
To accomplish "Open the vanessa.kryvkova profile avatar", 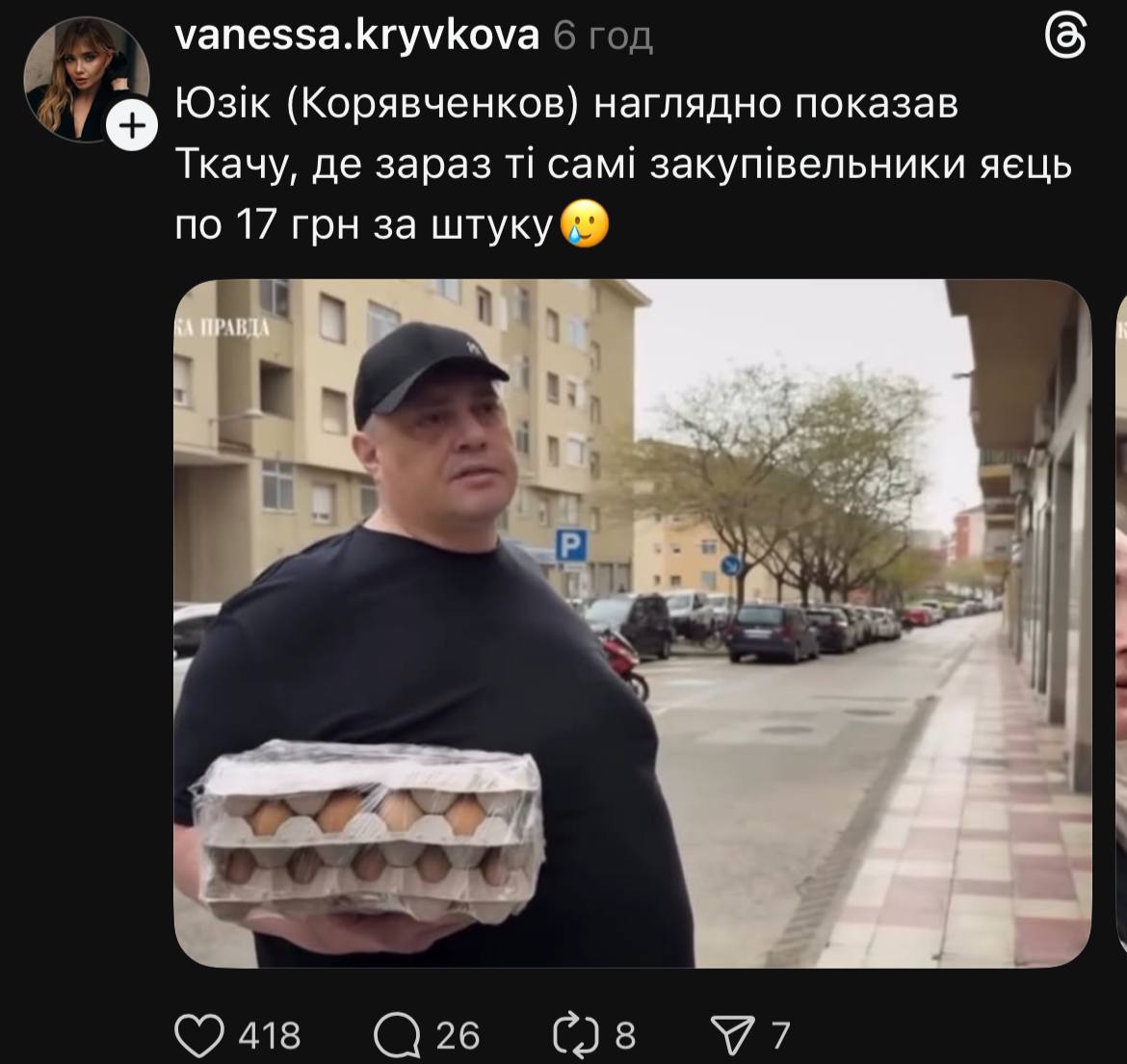I will click(x=87, y=79).
